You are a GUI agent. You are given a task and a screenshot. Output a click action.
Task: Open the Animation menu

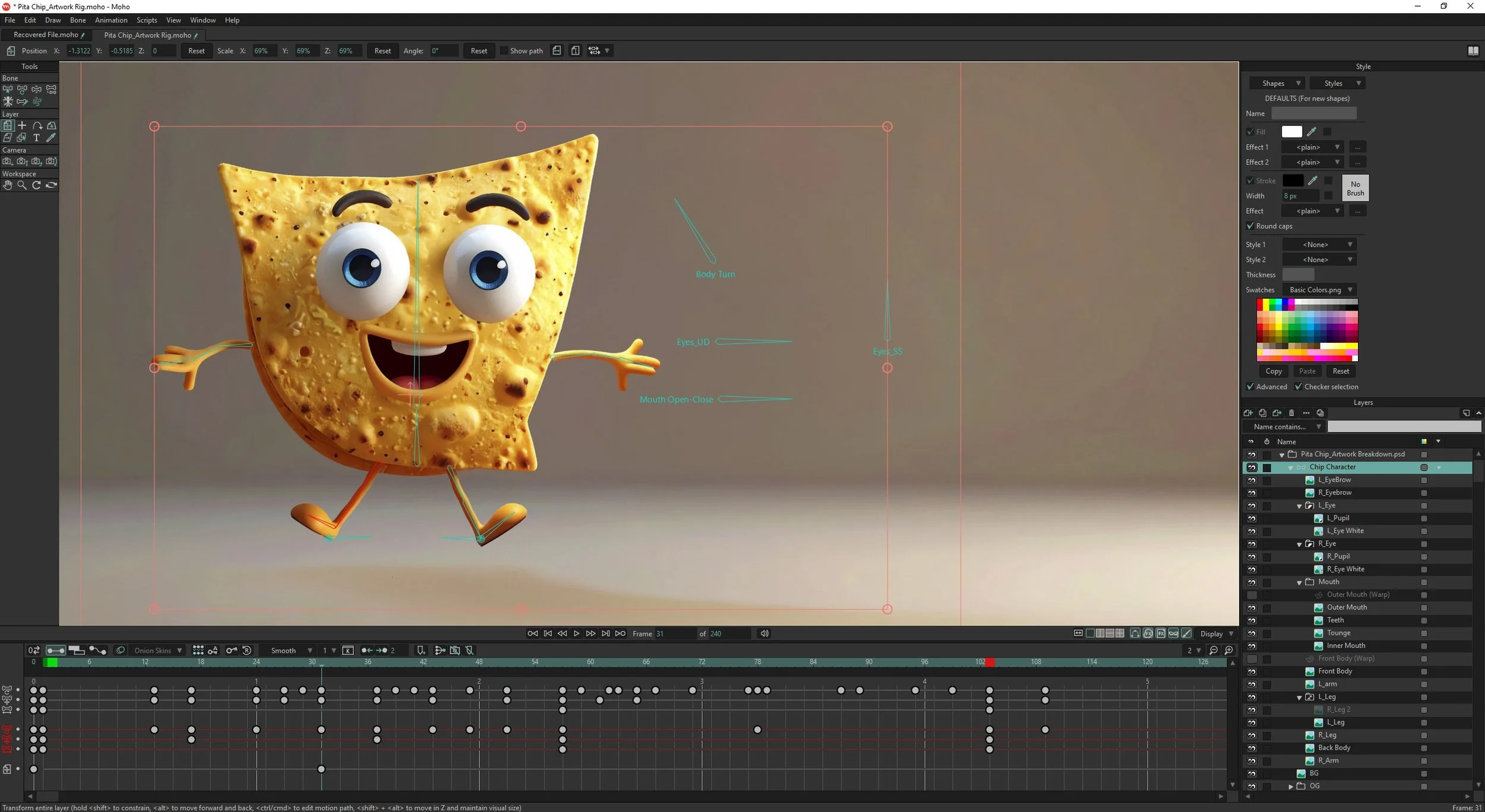[x=111, y=20]
